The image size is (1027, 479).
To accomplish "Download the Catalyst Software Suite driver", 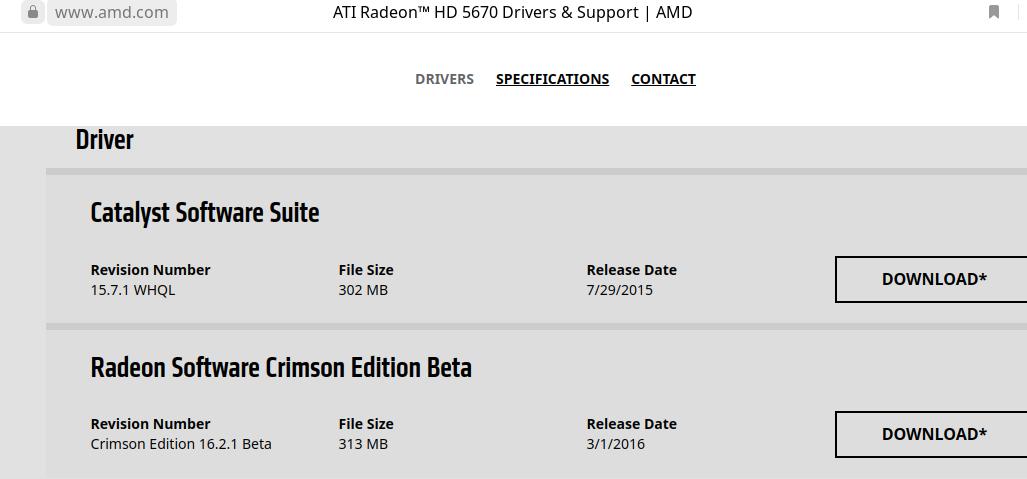I will point(933,279).
